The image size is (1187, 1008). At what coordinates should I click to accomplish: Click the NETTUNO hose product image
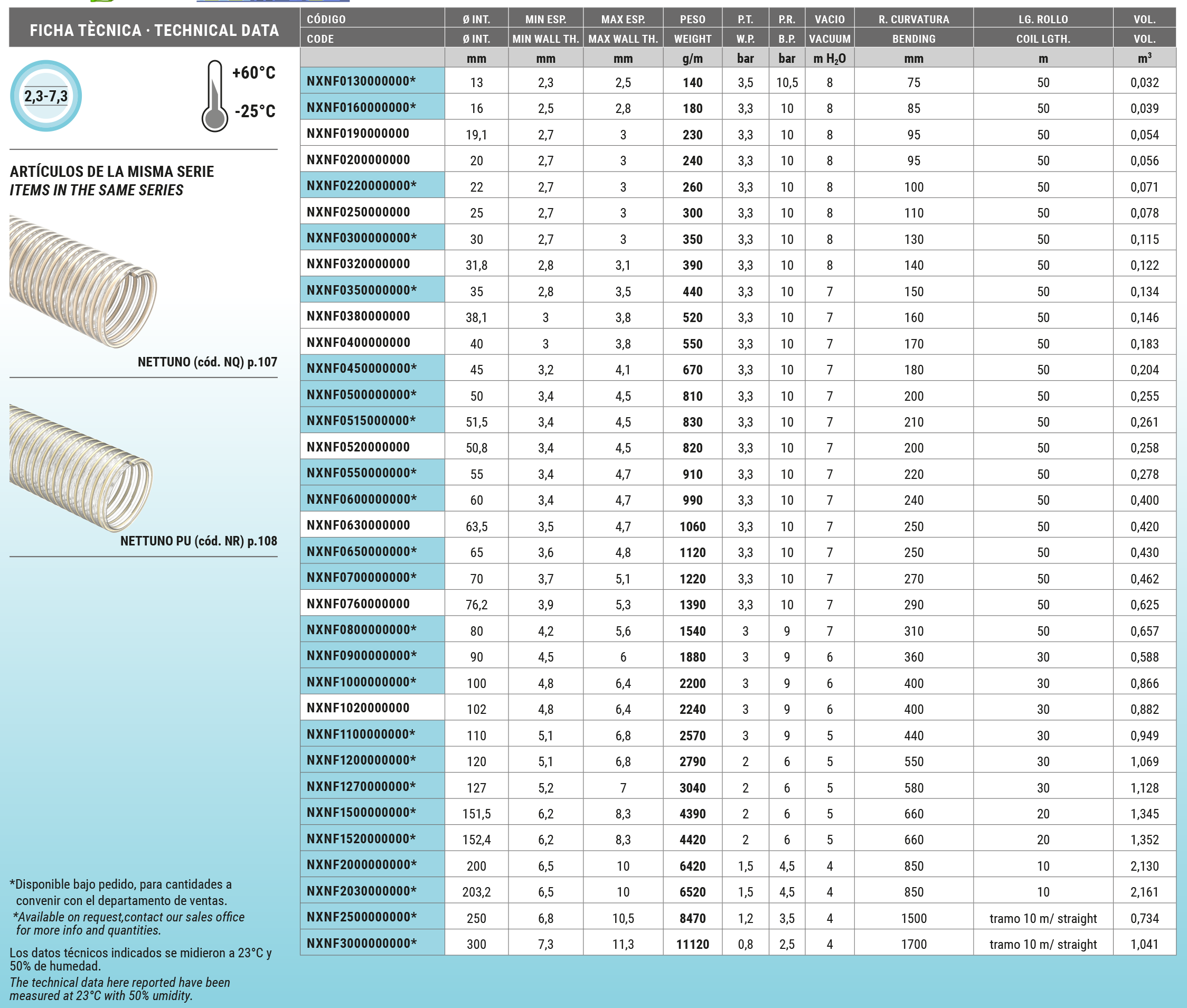click(x=83, y=281)
